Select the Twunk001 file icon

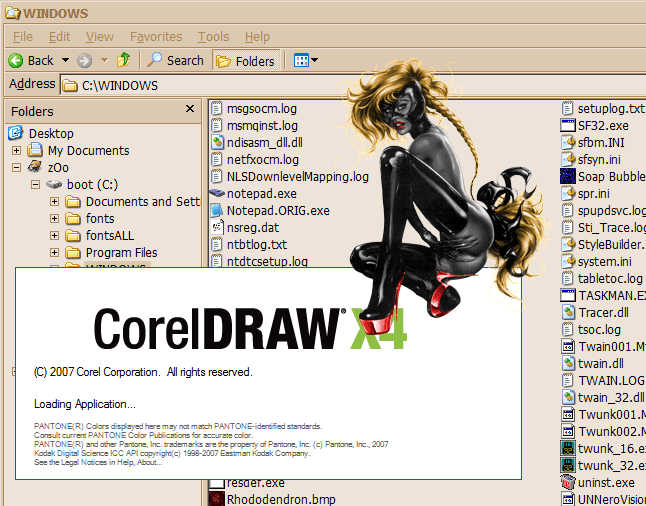(568, 414)
